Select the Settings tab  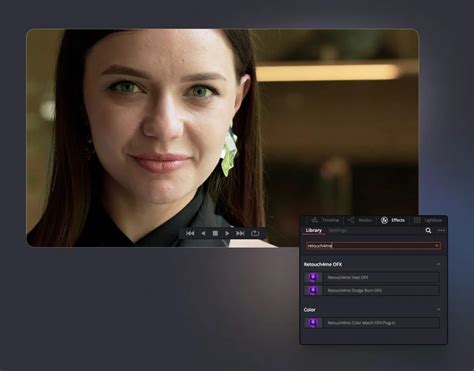(338, 230)
